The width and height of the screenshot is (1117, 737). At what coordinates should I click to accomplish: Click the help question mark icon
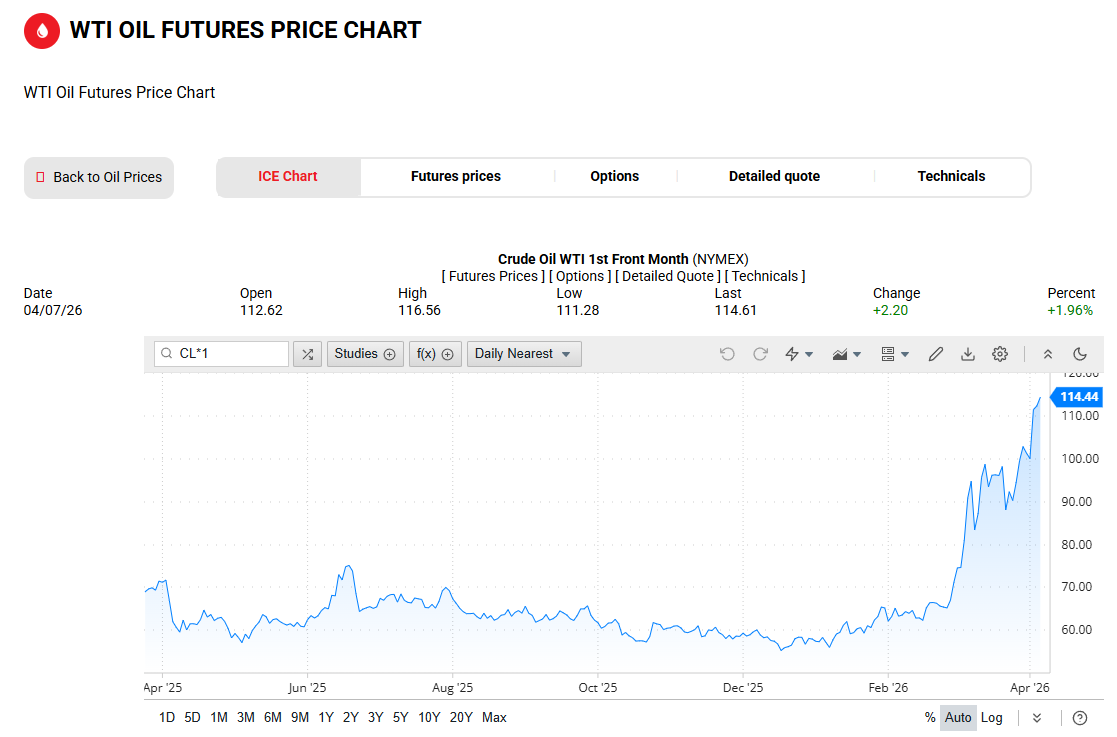pyautogui.click(x=1080, y=718)
